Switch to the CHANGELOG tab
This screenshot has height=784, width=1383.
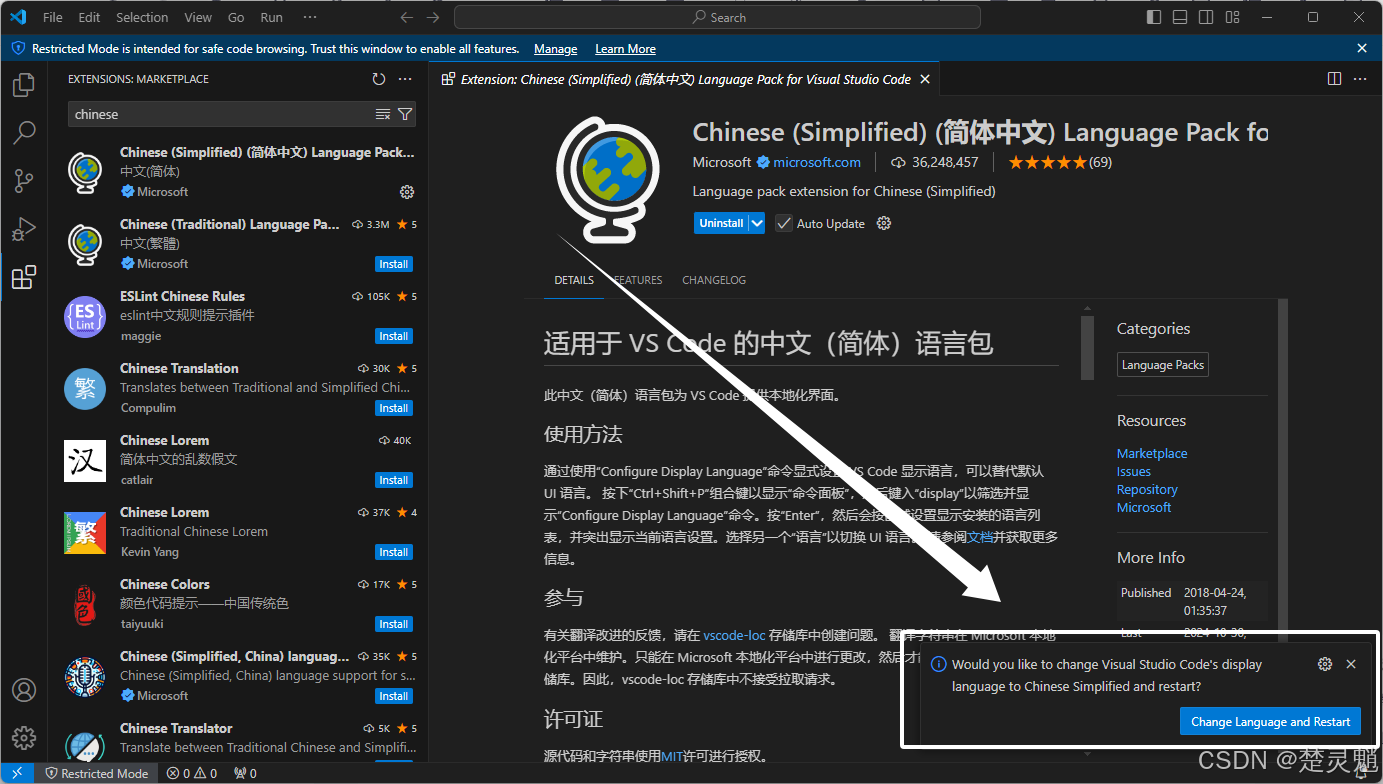click(714, 280)
